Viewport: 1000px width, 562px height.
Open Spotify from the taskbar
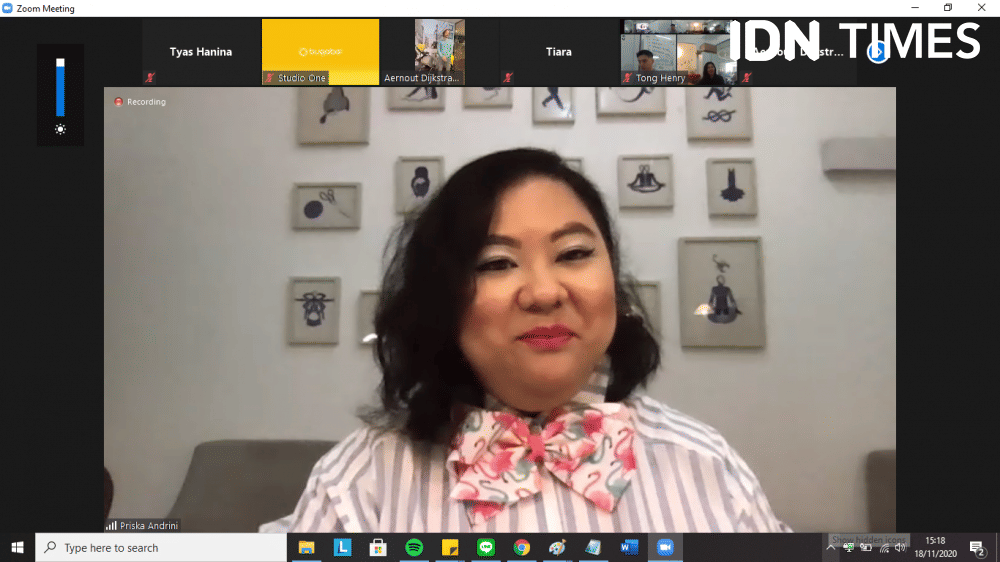click(414, 547)
